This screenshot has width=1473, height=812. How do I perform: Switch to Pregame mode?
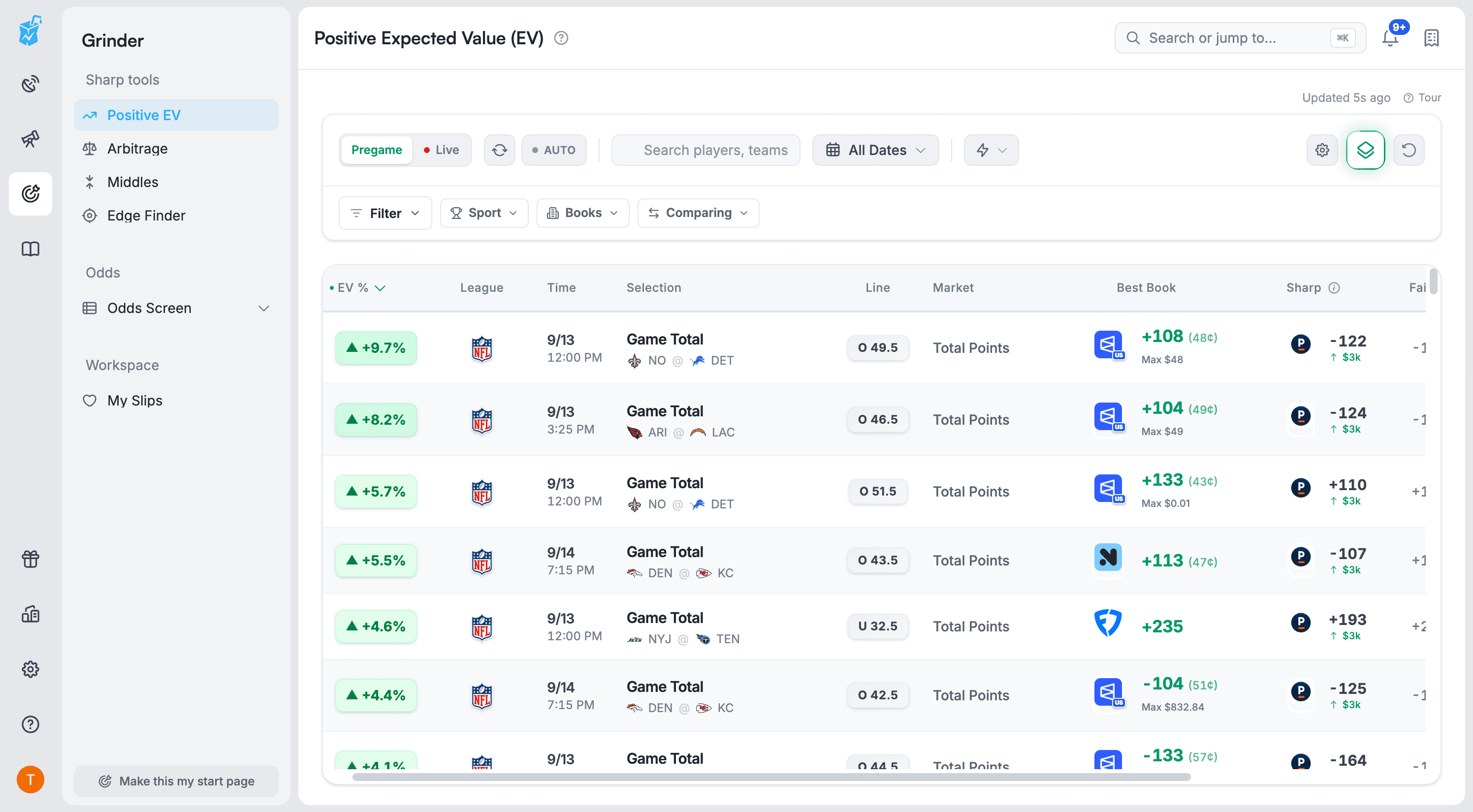376,150
